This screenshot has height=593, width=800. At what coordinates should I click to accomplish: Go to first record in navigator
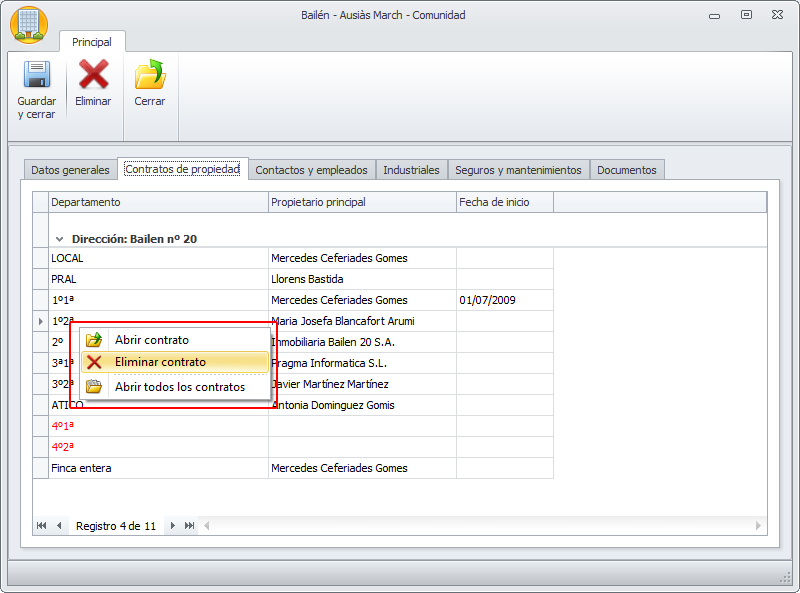[42, 526]
